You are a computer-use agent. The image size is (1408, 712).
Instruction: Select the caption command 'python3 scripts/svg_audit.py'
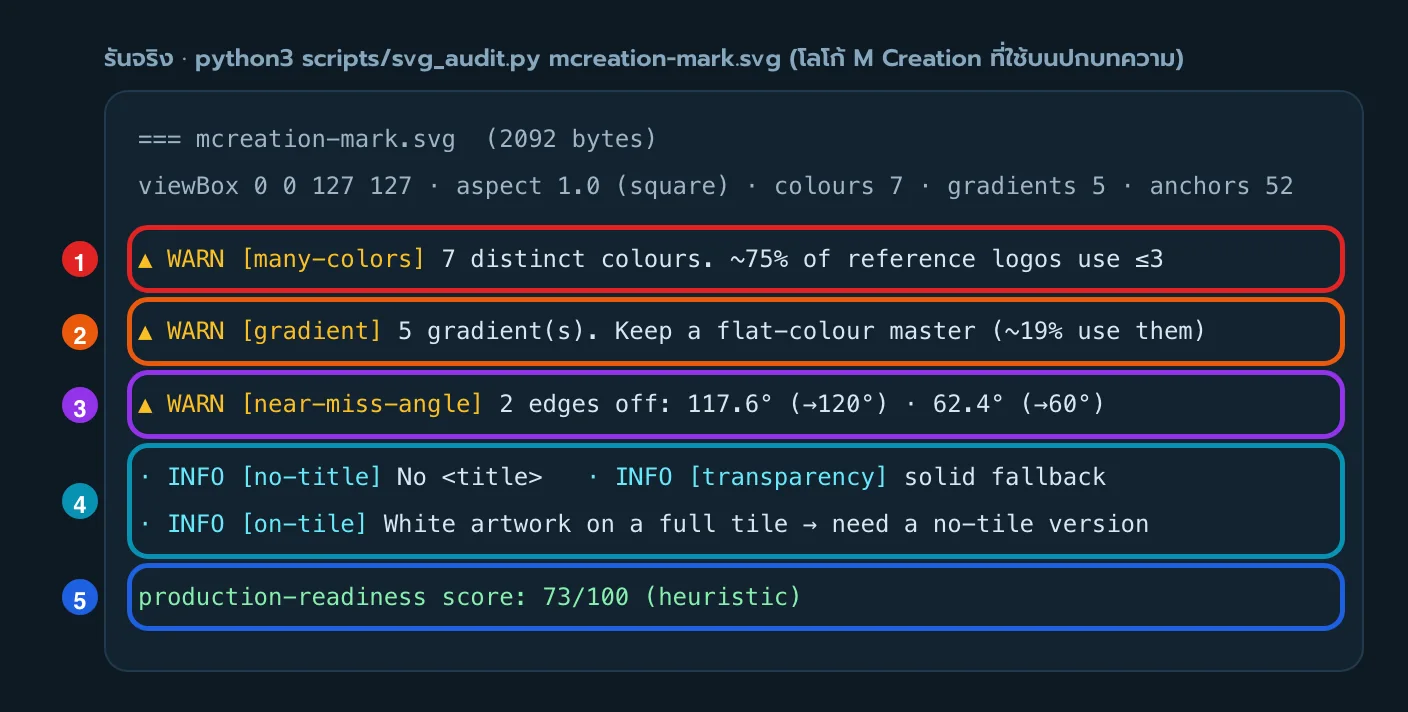(368, 59)
